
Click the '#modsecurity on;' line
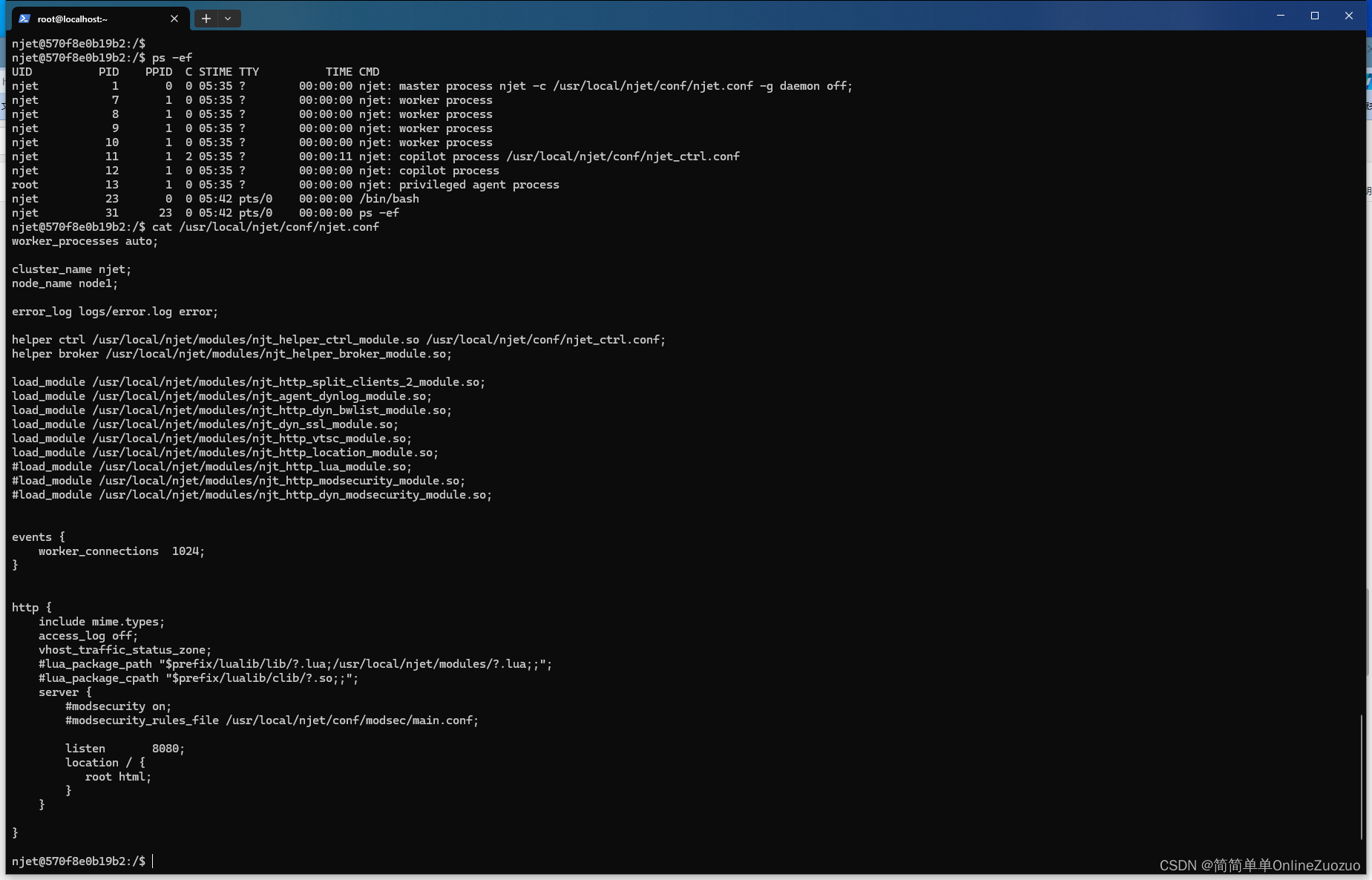click(x=118, y=706)
